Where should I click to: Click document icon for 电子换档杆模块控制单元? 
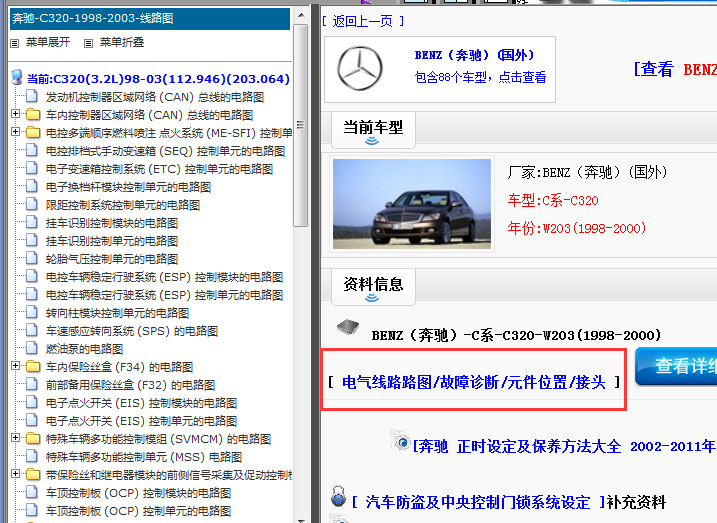[32, 187]
